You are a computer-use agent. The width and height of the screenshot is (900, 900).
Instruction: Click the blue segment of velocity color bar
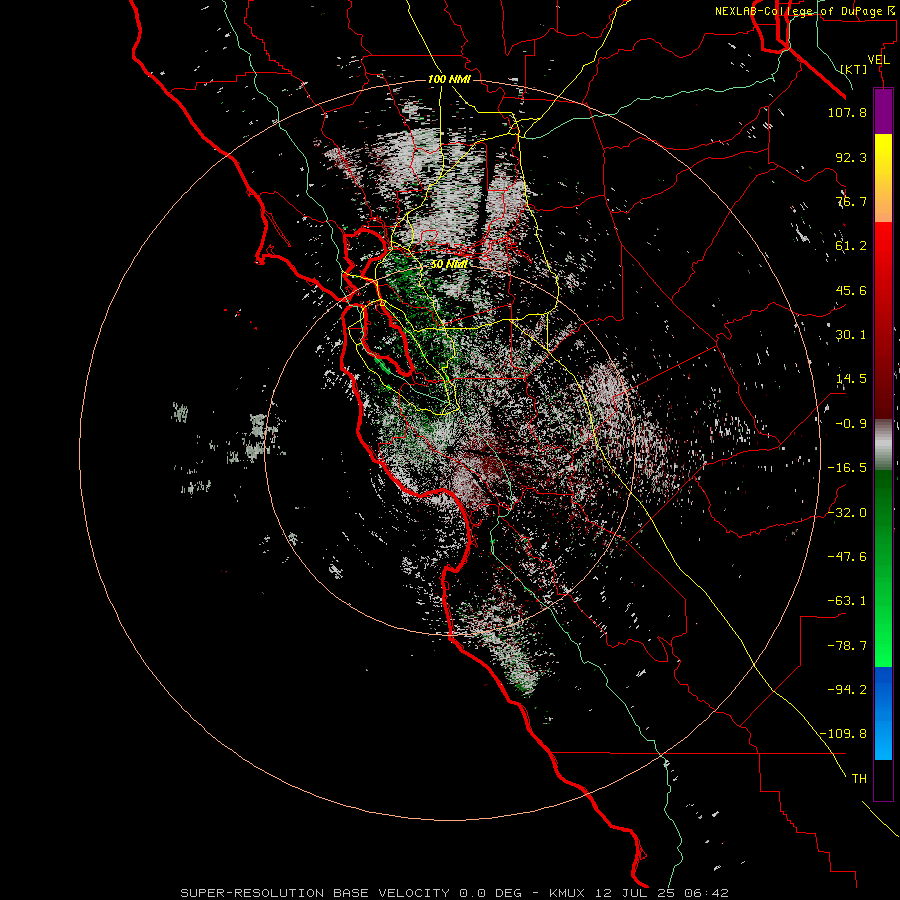883,713
